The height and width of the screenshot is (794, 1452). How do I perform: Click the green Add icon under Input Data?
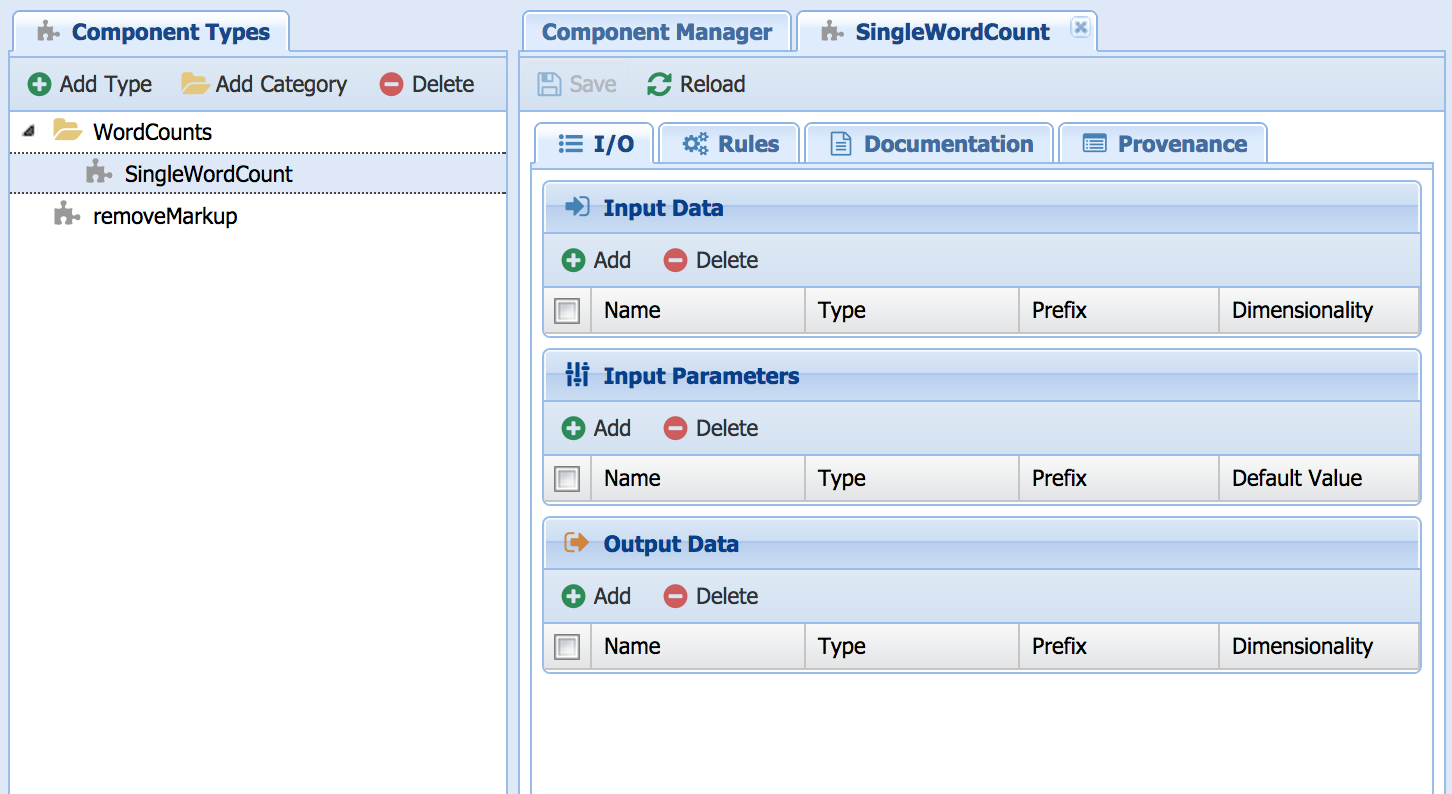tap(573, 261)
